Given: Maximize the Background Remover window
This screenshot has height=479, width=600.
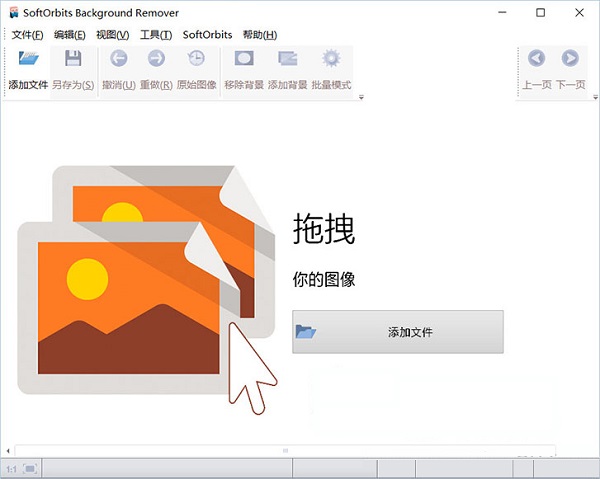Looking at the screenshot, I should point(540,13).
